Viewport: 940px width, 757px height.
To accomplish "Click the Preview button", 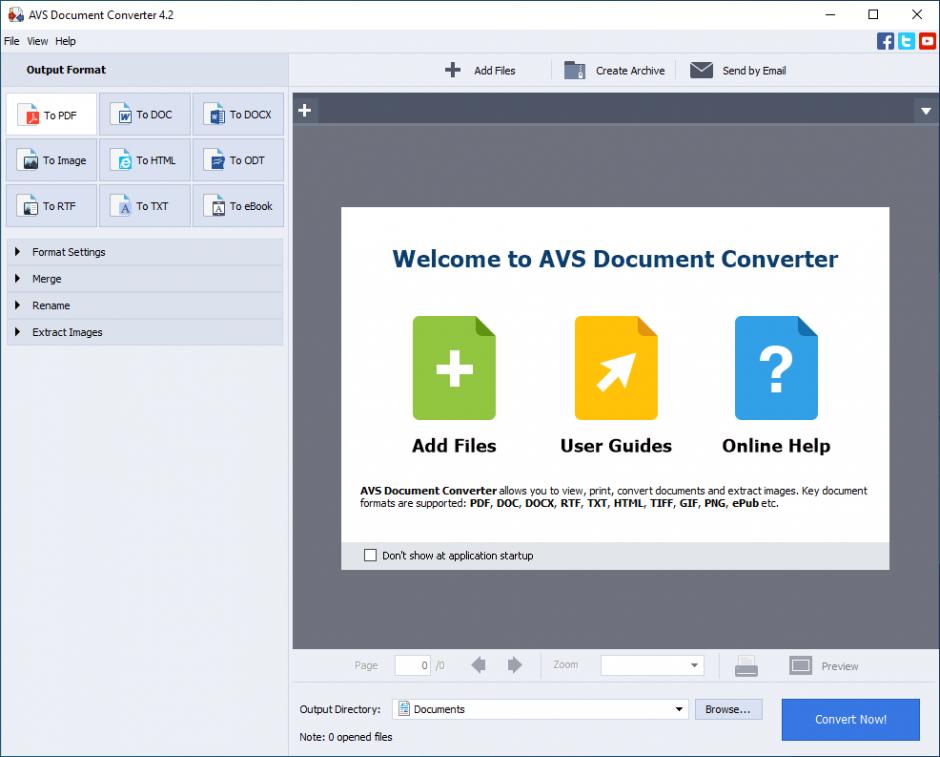I will pyautogui.click(x=824, y=666).
